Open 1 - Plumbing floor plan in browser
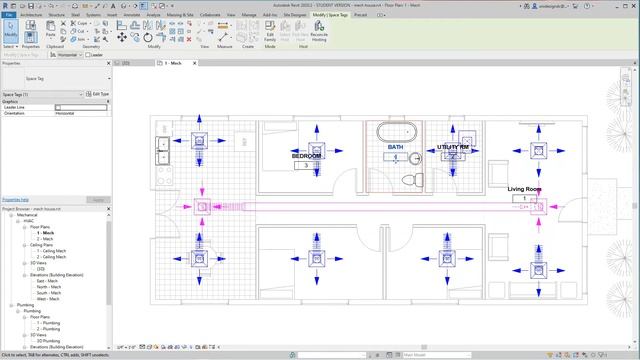This screenshot has height=360, width=640. (48, 323)
